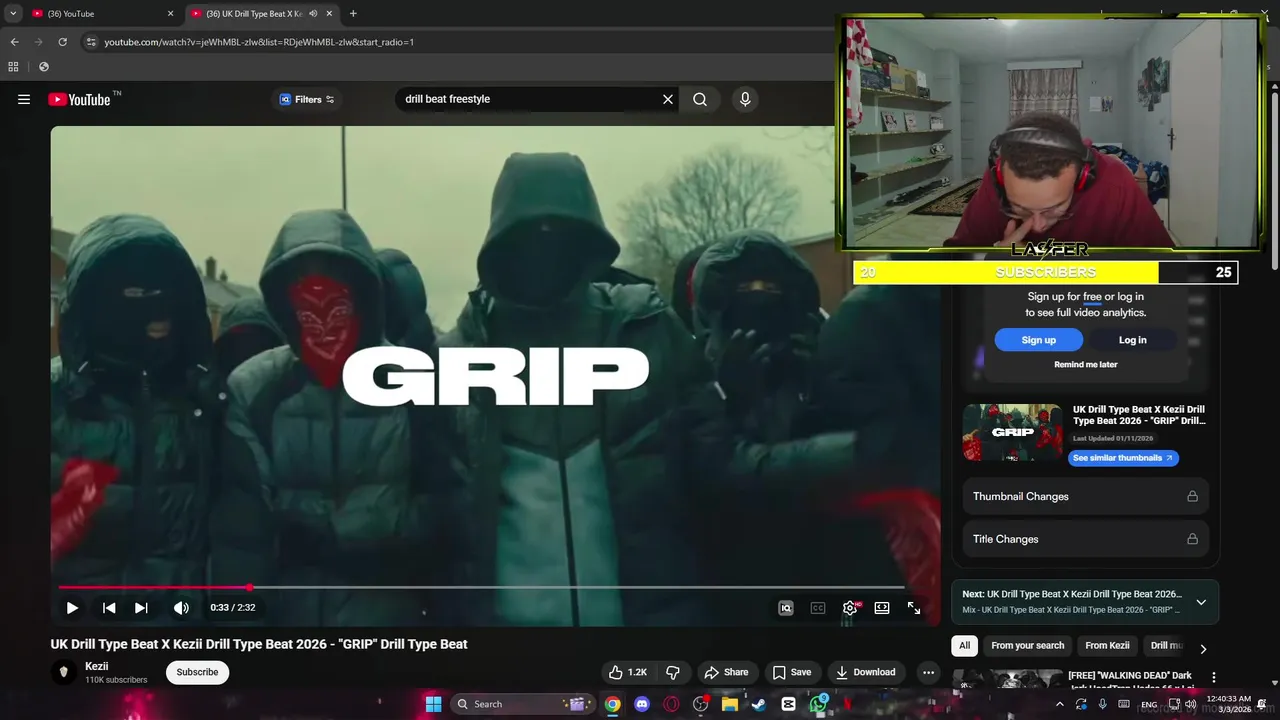Click the magnifier search button
1280x720 pixels.
click(x=700, y=99)
